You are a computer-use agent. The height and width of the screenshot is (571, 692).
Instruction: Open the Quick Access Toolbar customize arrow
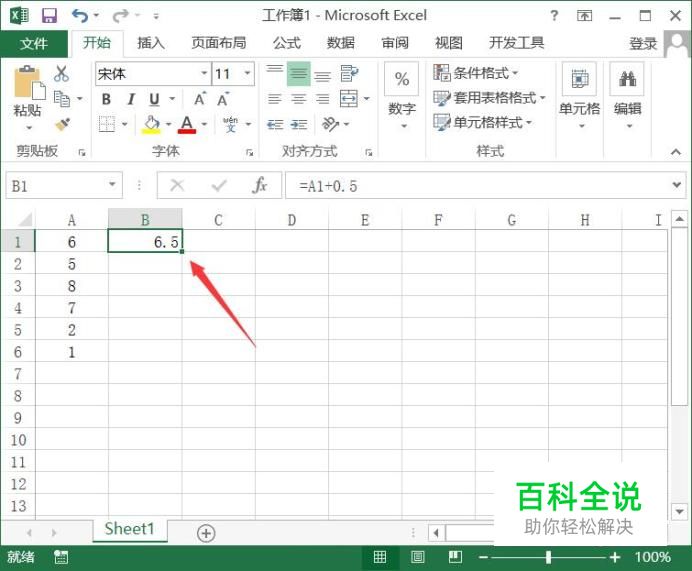tap(156, 16)
